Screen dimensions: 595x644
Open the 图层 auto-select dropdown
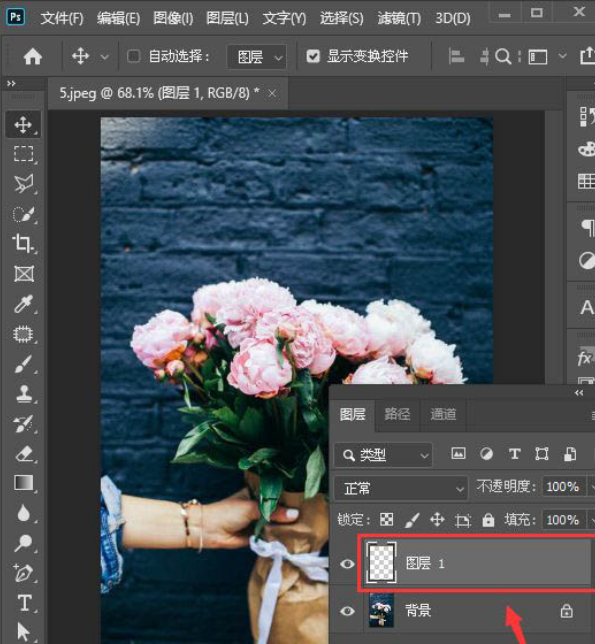point(257,57)
